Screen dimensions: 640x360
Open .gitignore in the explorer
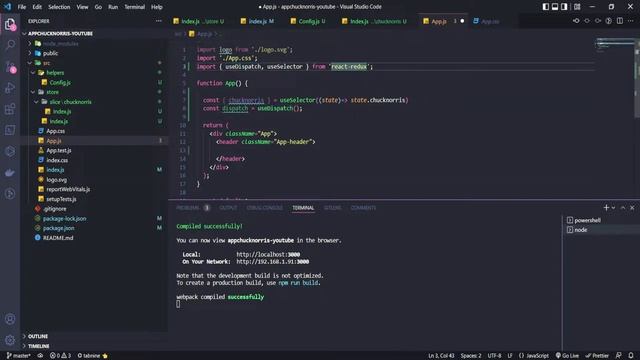[55, 209]
